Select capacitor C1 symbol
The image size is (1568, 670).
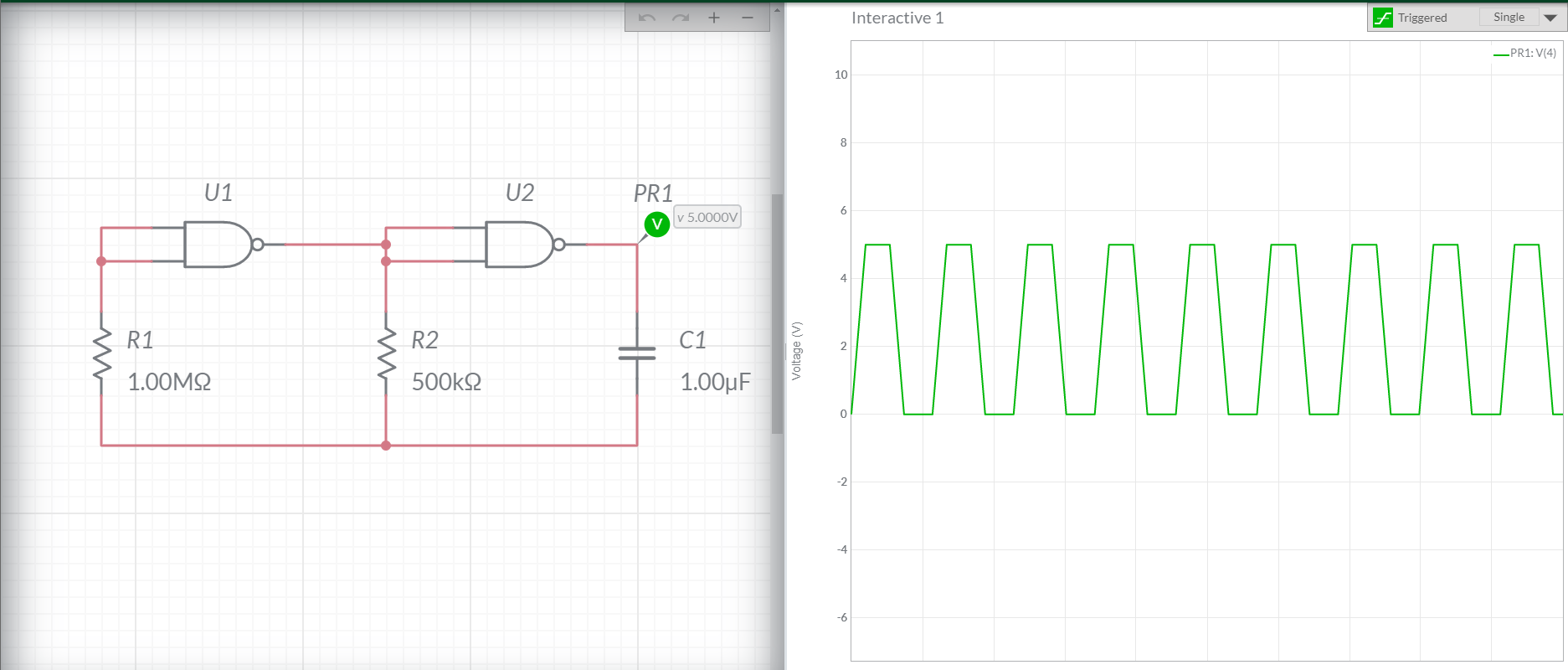pyautogui.click(x=637, y=353)
